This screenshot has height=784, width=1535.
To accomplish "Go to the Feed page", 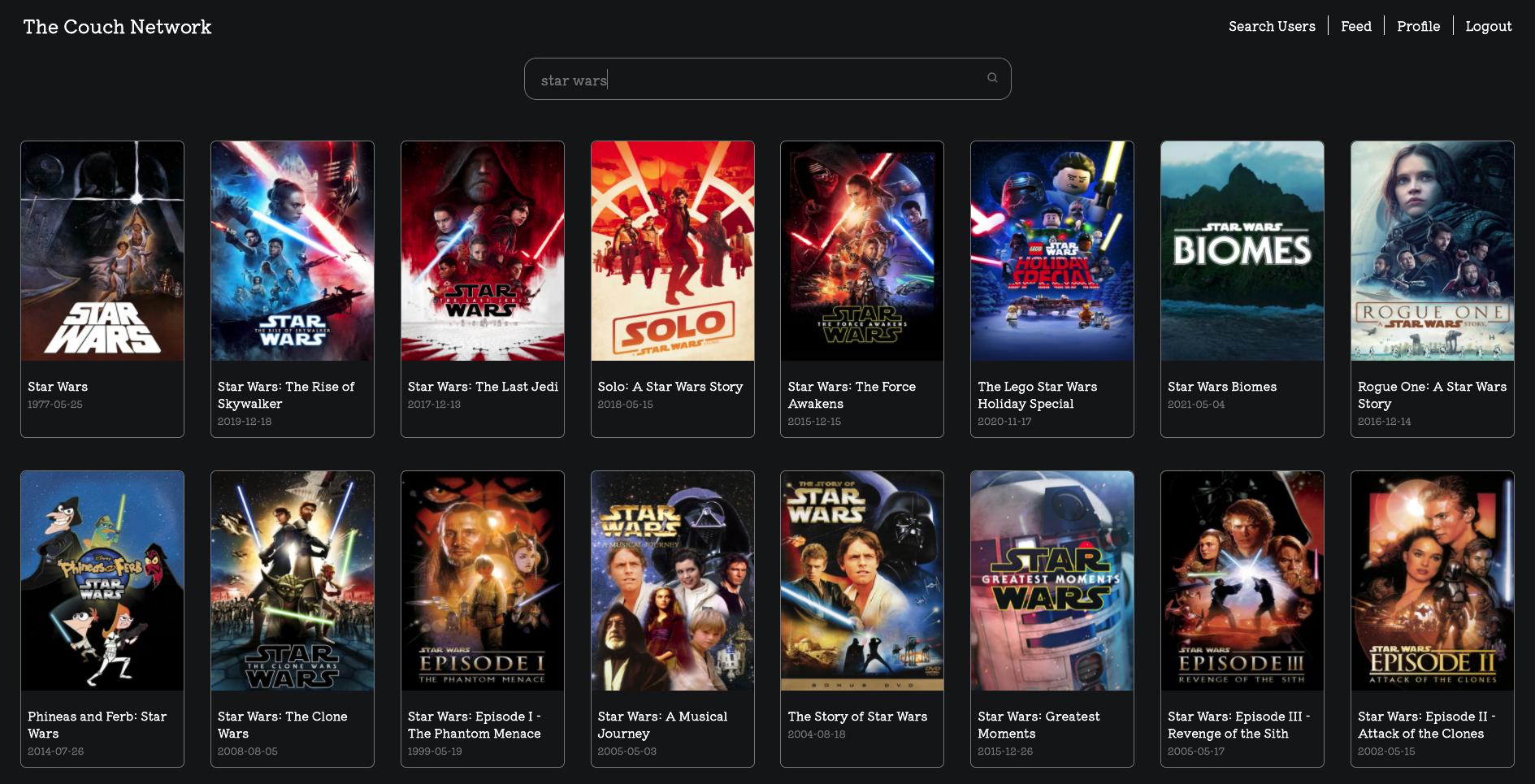I will [1356, 26].
